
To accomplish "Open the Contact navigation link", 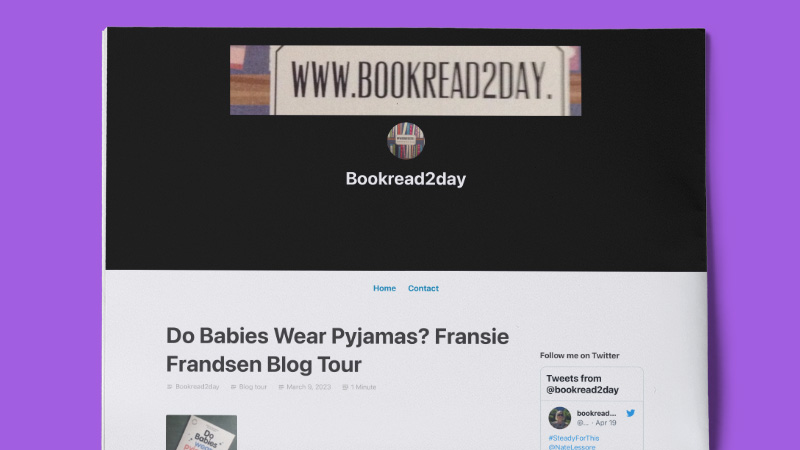I will coord(423,288).
